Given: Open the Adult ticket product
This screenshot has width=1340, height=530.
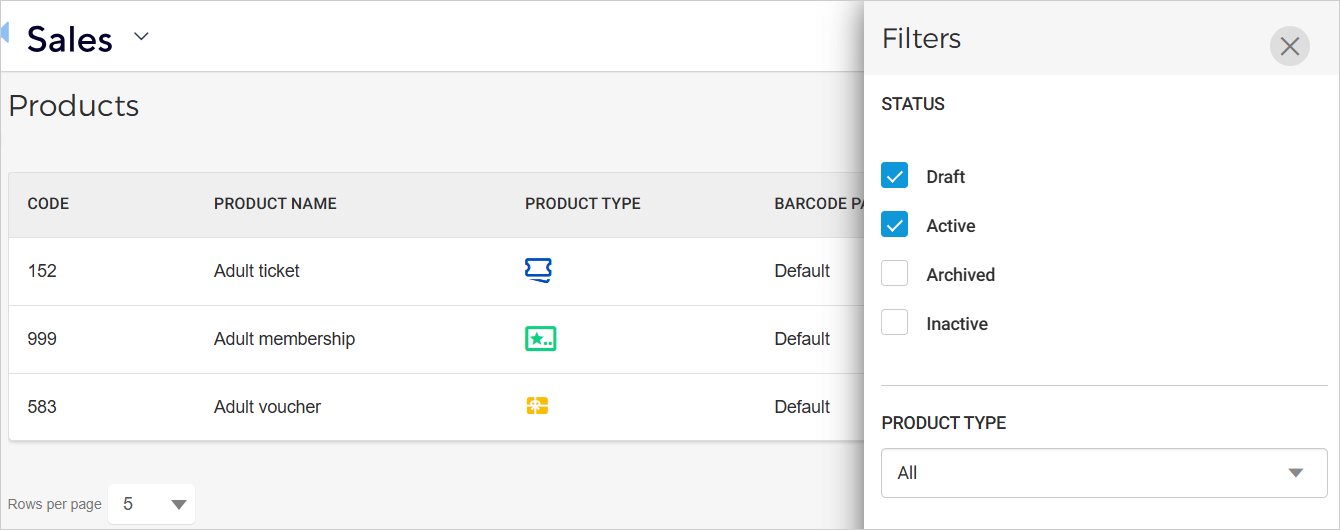Looking at the screenshot, I should click(x=257, y=271).
